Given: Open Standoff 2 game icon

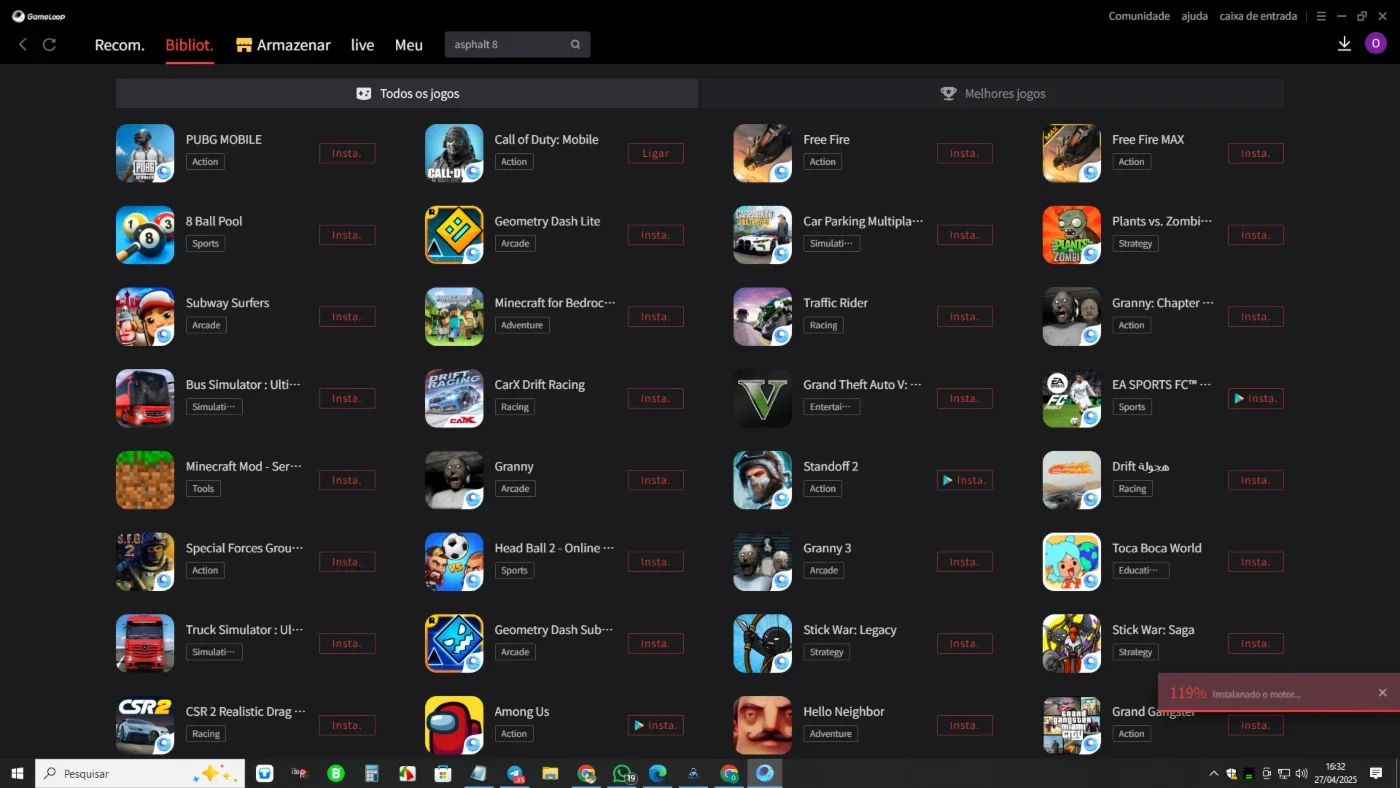Looking at the screenshot, I should [x=763, y=480].
